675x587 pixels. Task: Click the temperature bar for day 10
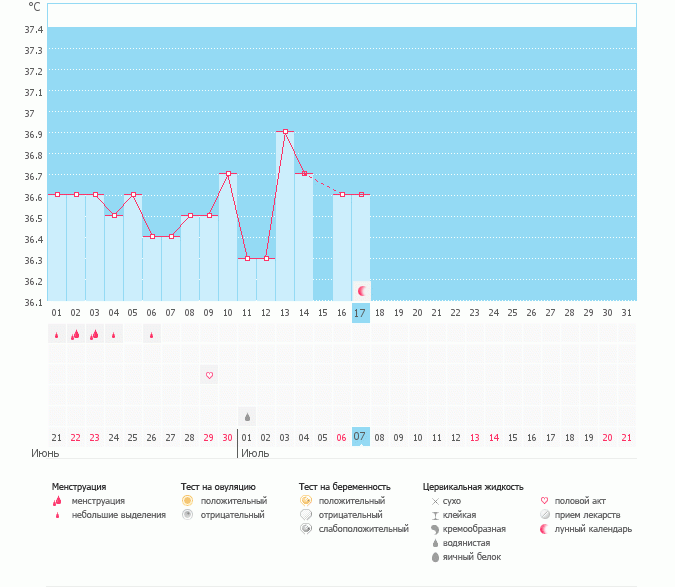pyautogui.click(x=228, y=237)
